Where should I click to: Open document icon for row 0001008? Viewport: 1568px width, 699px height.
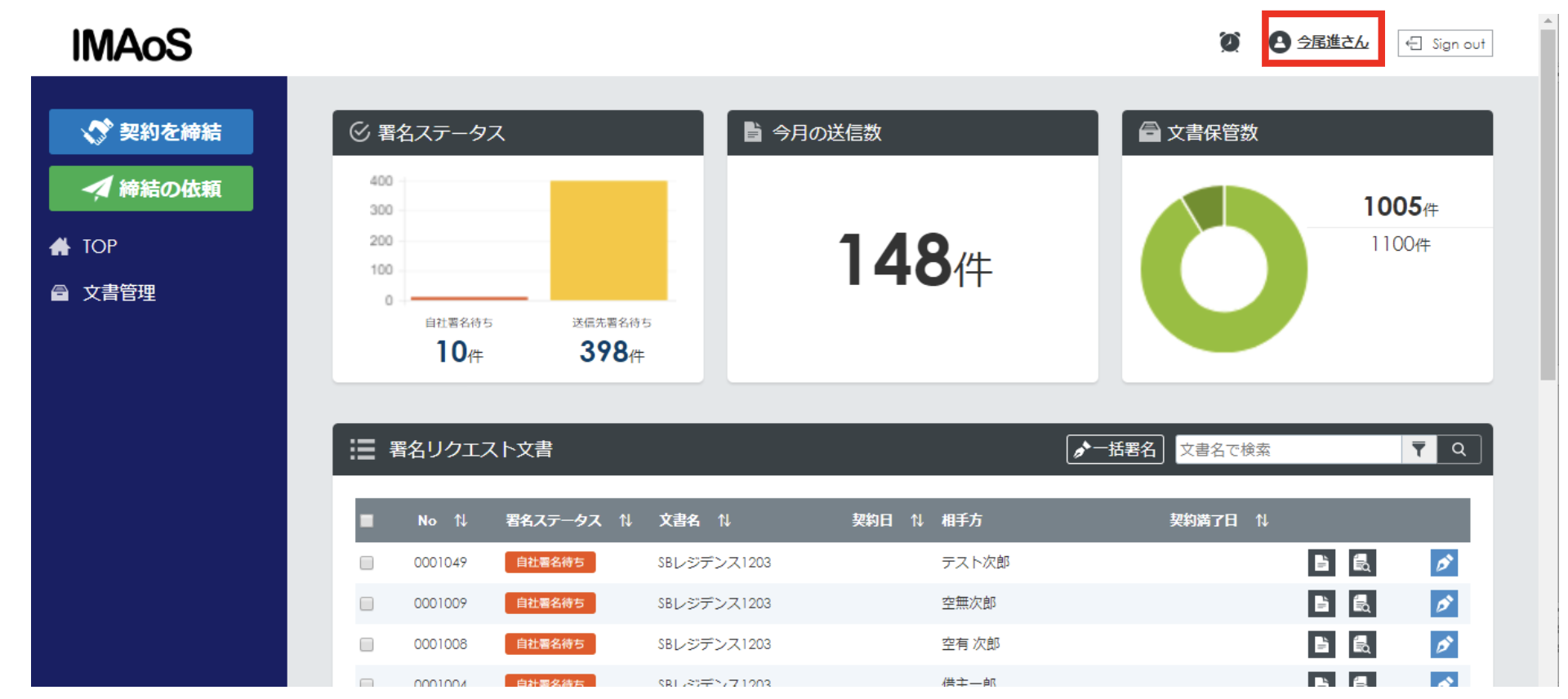click(x=1321, y=644)
